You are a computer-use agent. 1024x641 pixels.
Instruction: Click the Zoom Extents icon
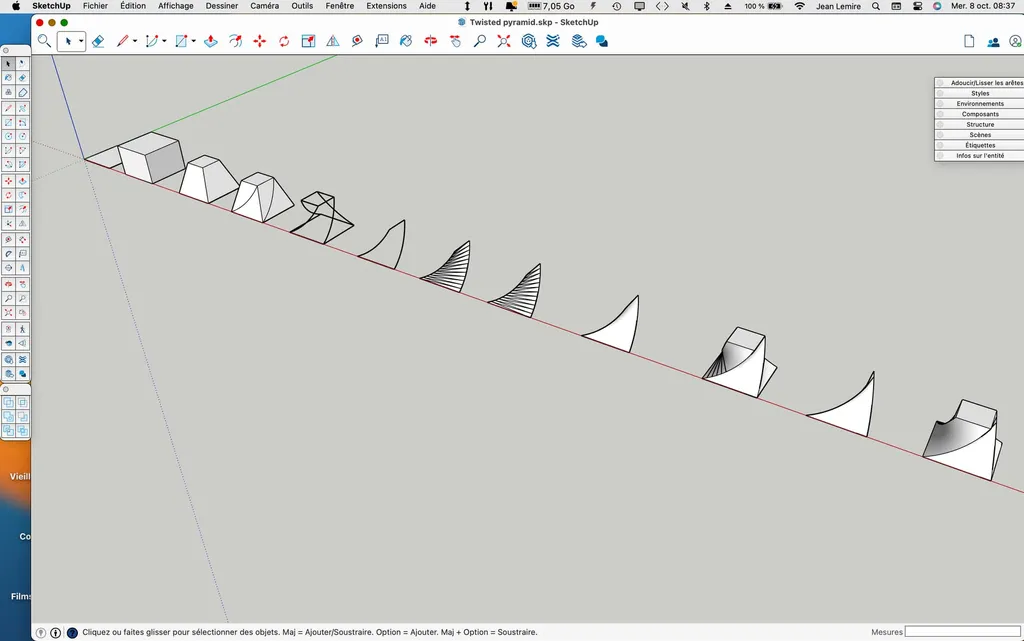coord(504,41)
